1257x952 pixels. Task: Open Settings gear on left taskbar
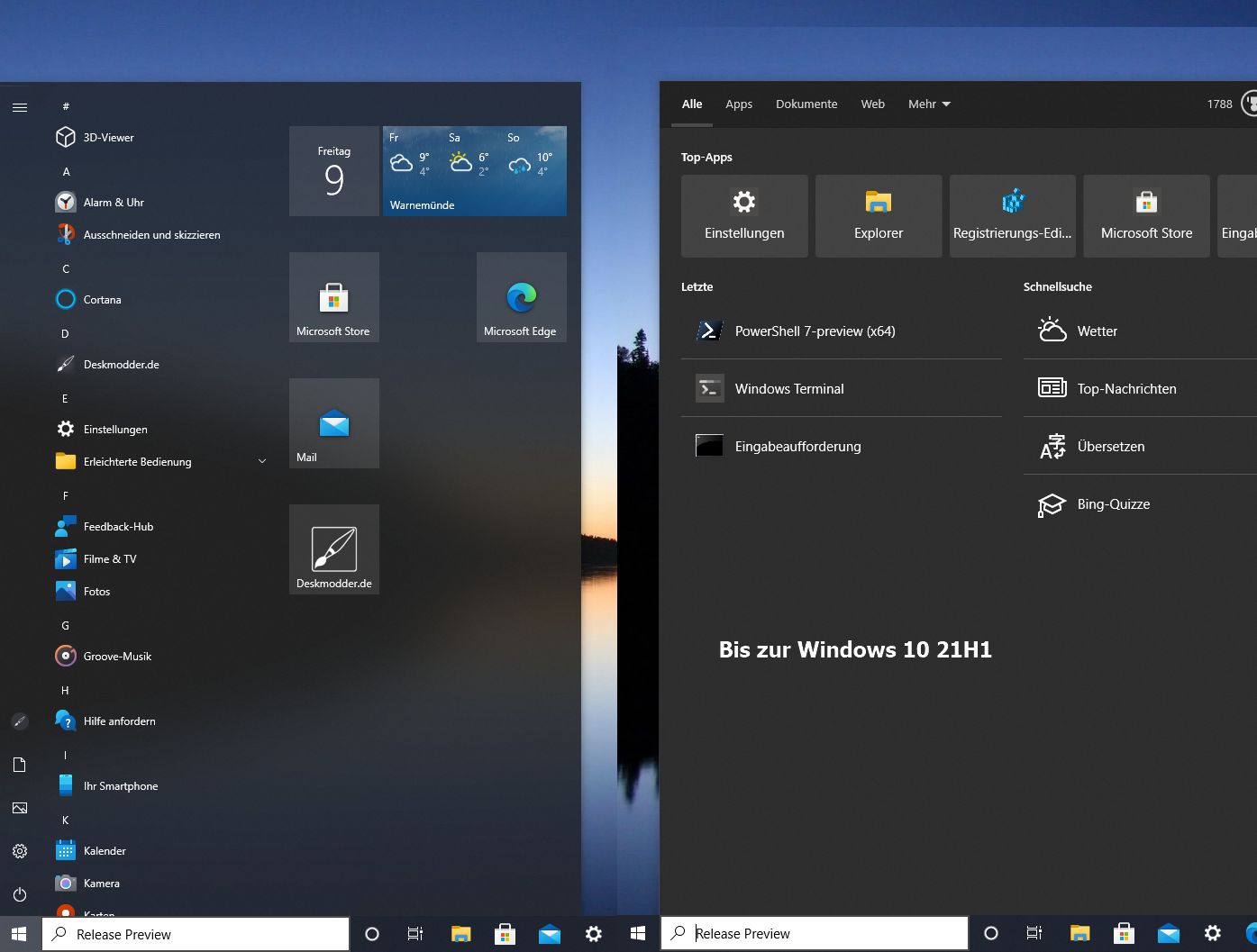point(593,934)
